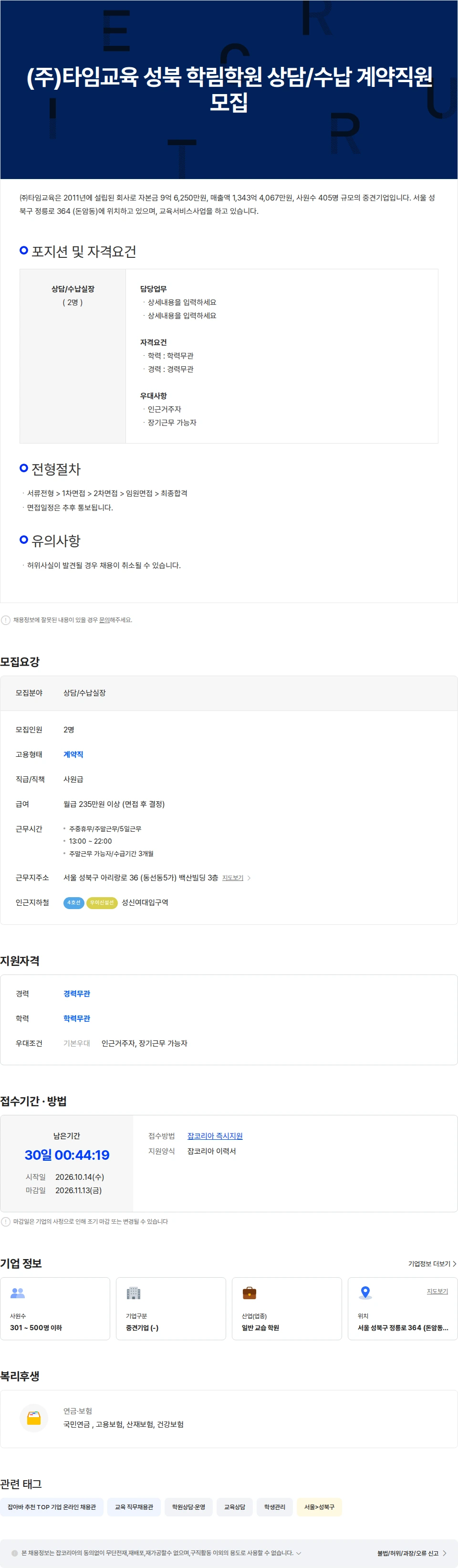Click the info icon beside 마감일 조기 마감 notice
The image size is (458, 1568).
click(x=5, y=1221)
